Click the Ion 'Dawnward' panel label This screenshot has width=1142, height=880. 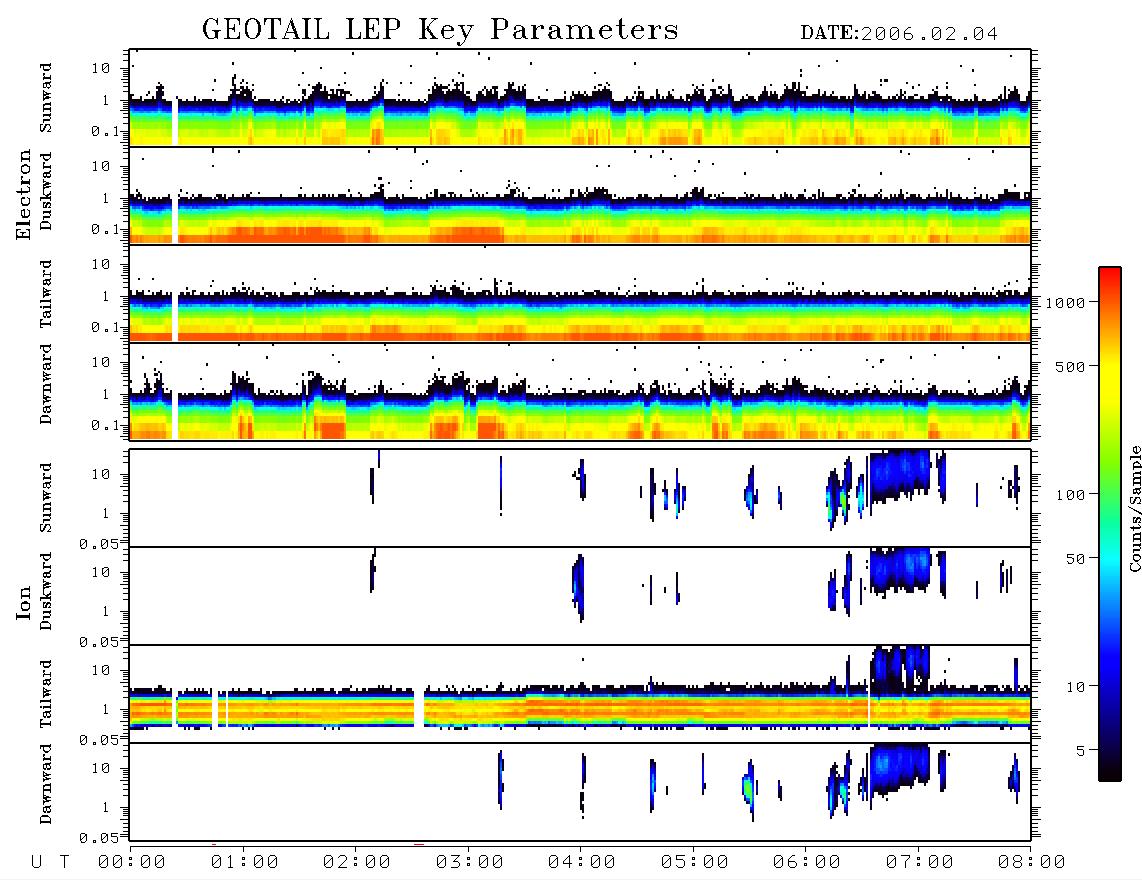(x=46, y=784)
